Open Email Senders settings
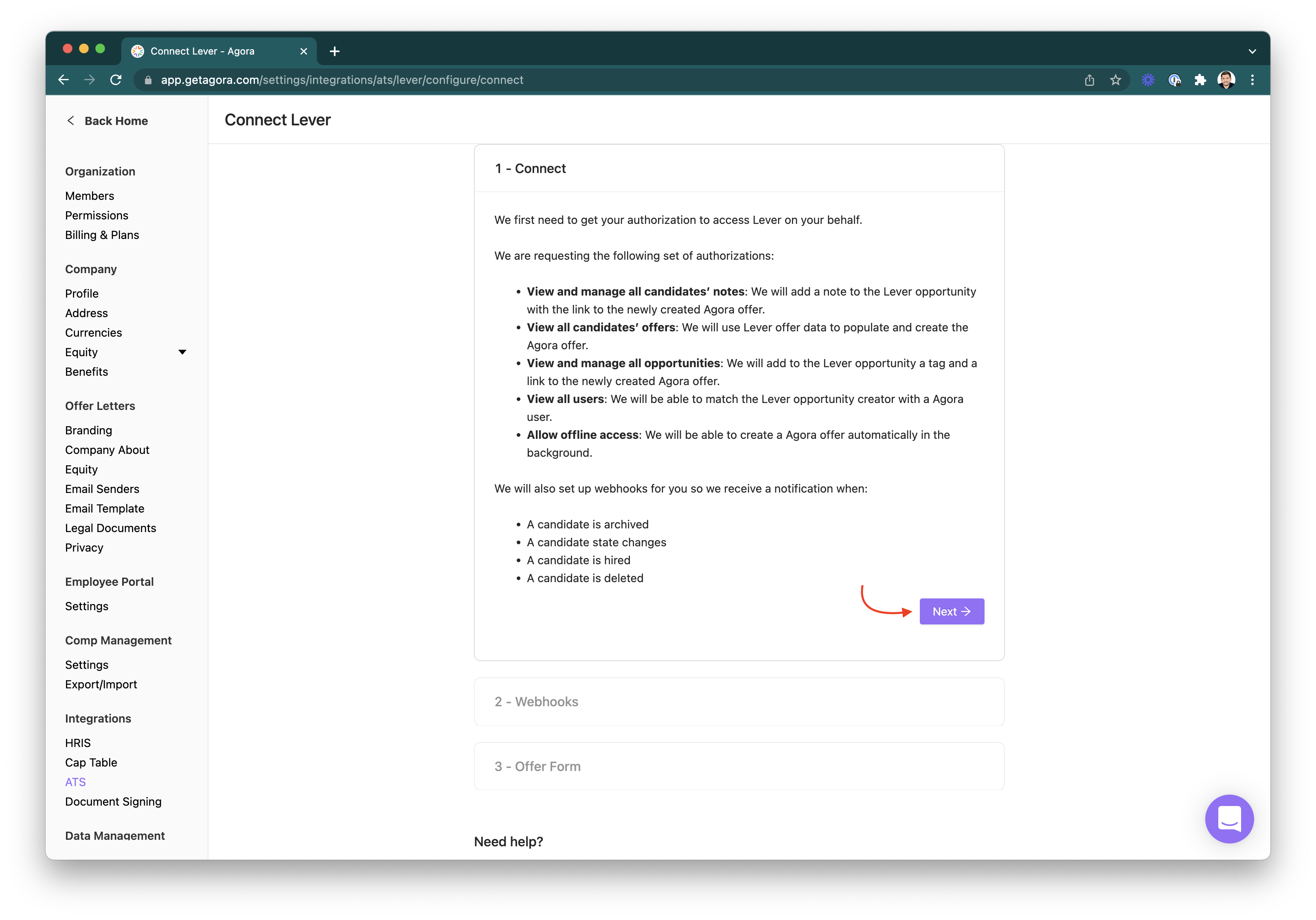The height and width of the screenshot is (920, 1316). pos(102,488)
